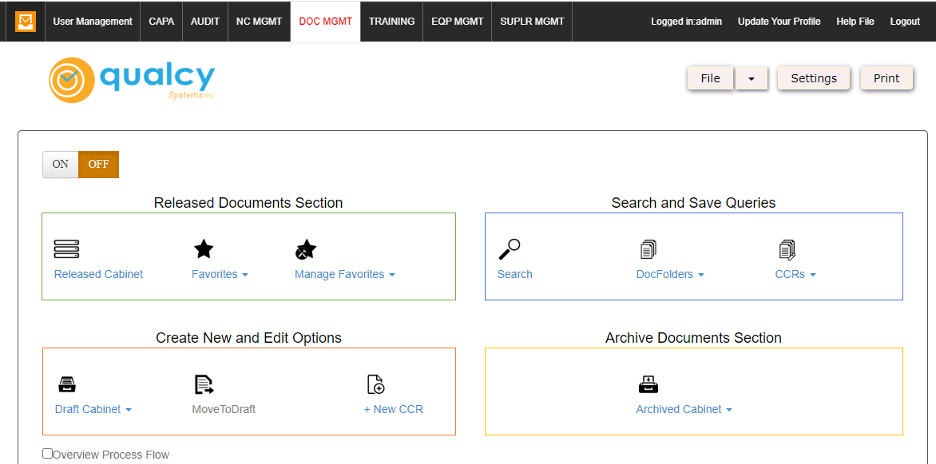Click the Logout link
Screen dimensions: 936x464
[x=904, y=21]
